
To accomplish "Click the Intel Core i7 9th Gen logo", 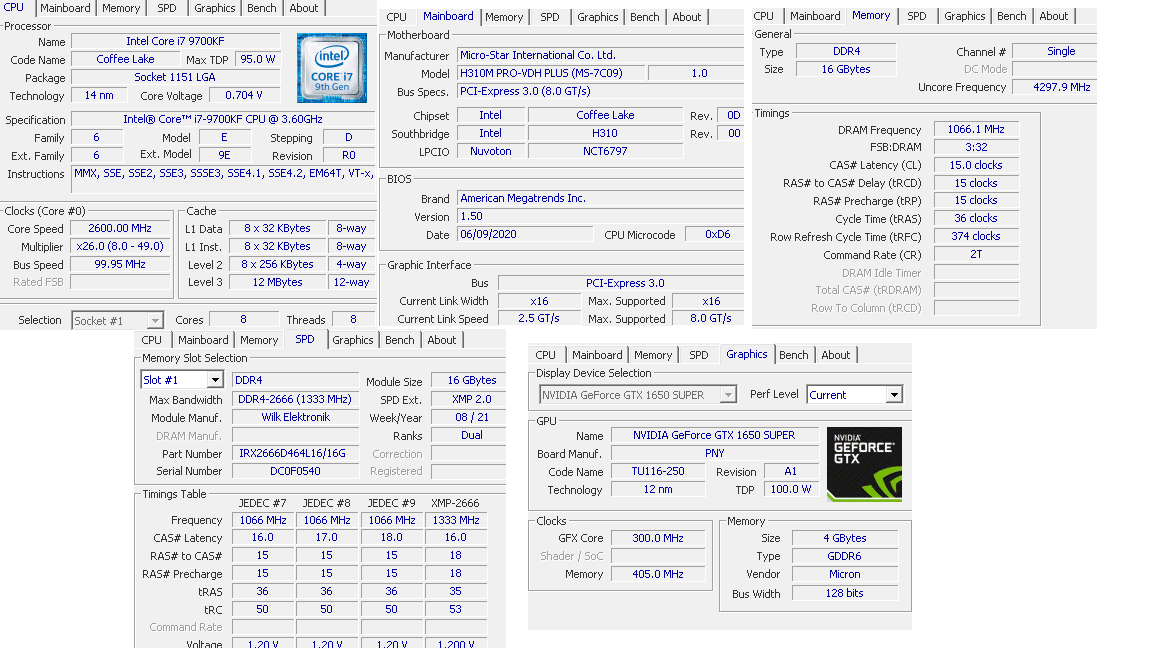I will [331, 67].
